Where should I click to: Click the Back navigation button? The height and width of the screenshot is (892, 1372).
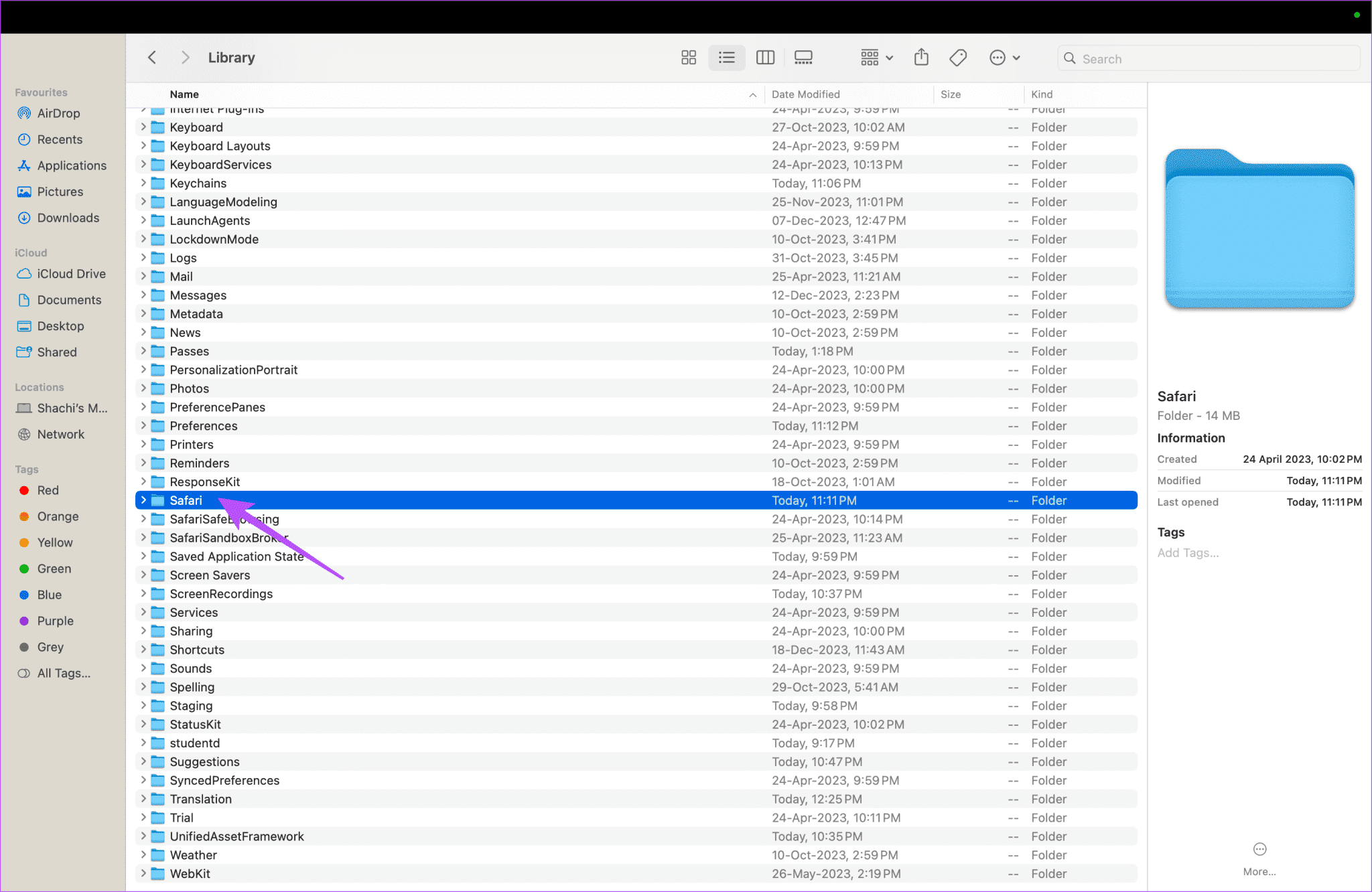pyautogui.click(x=152, y=57)
